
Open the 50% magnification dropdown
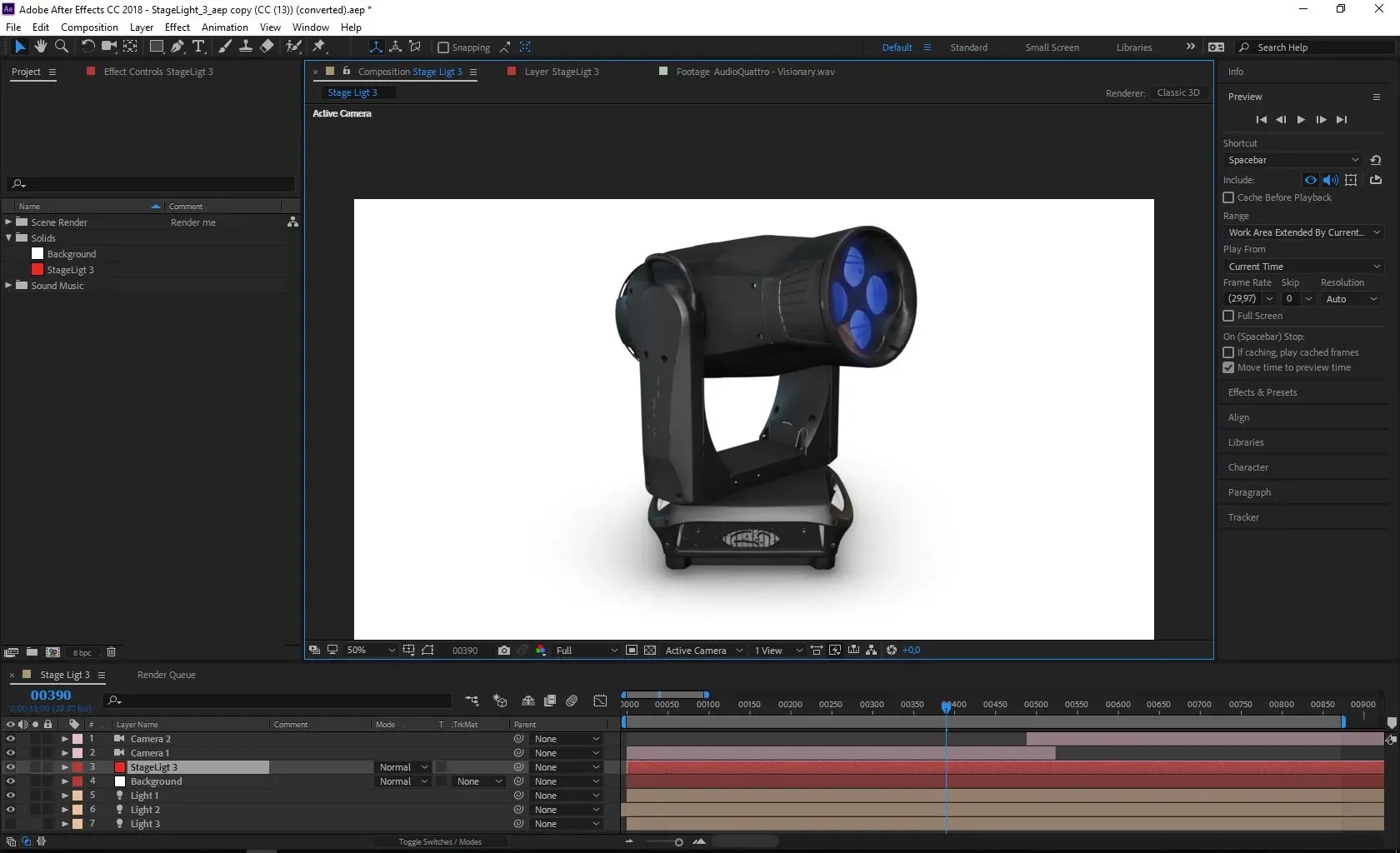(370, 651)
